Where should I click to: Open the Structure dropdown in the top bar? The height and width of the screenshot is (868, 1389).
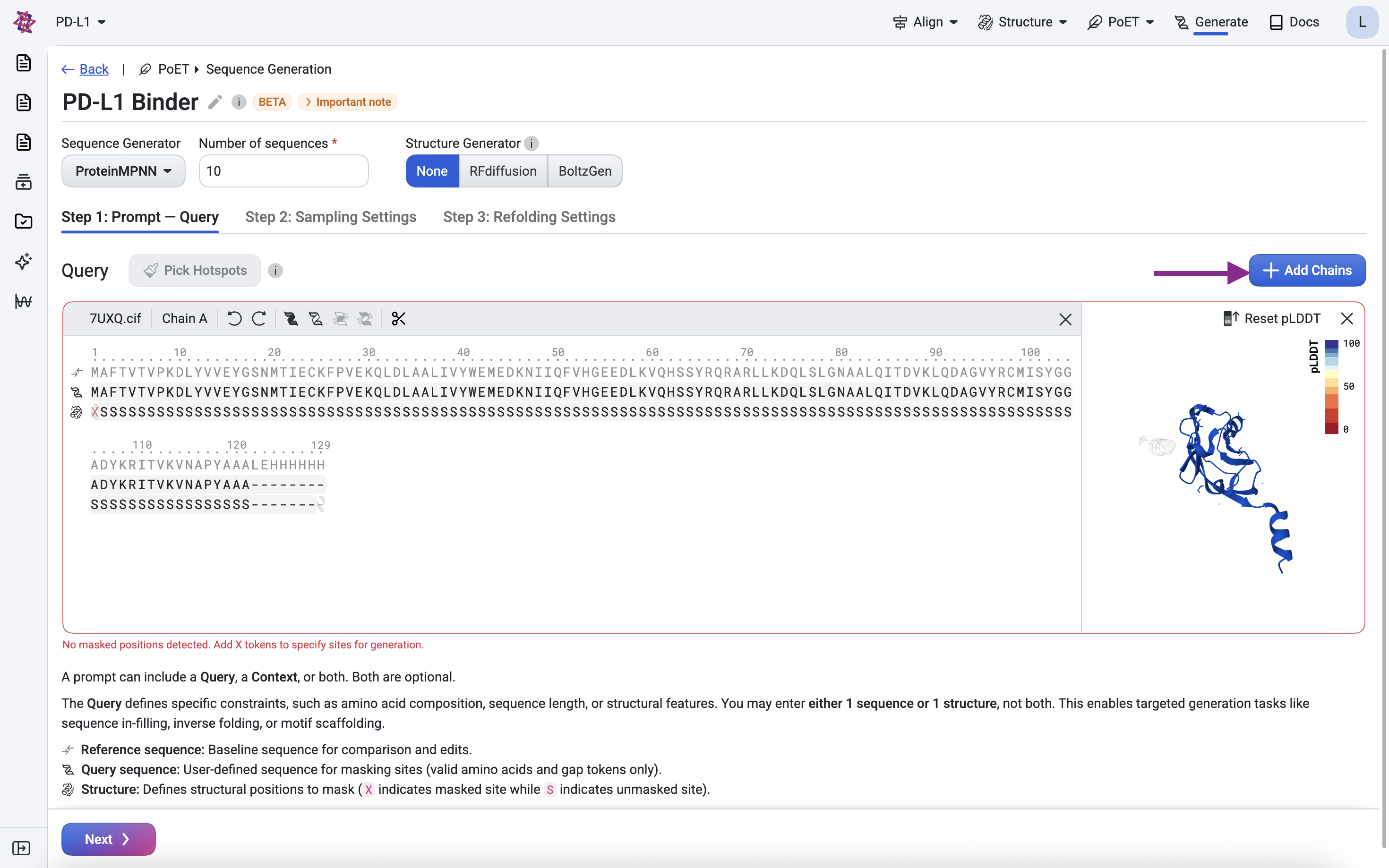click(1023, 22)
